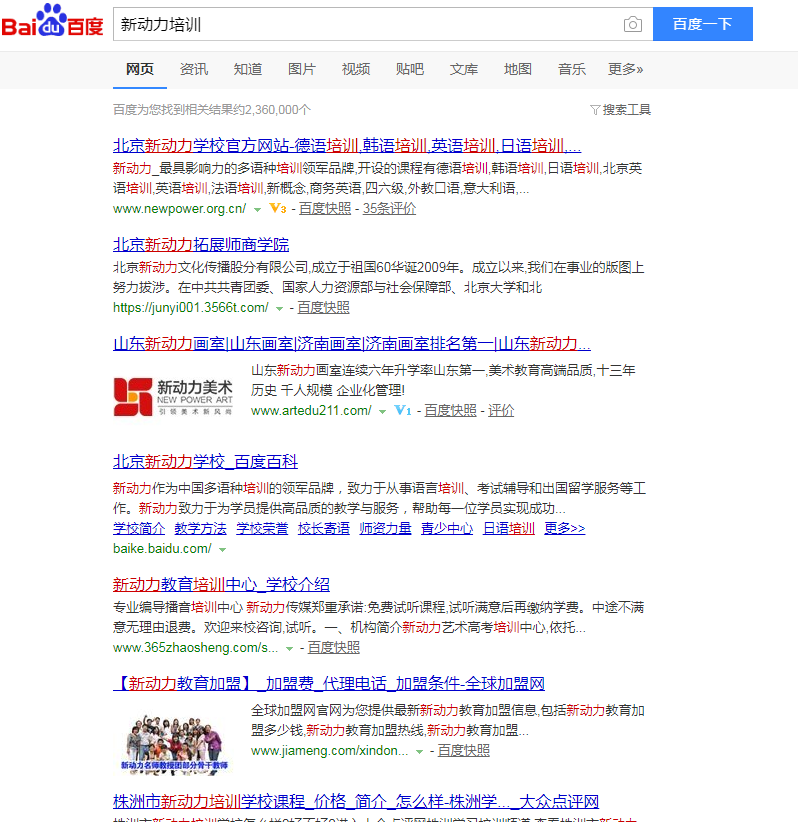Open 评价 link for artedu211 result
Viewport: 798px width, 822px height.
(501, 410)
